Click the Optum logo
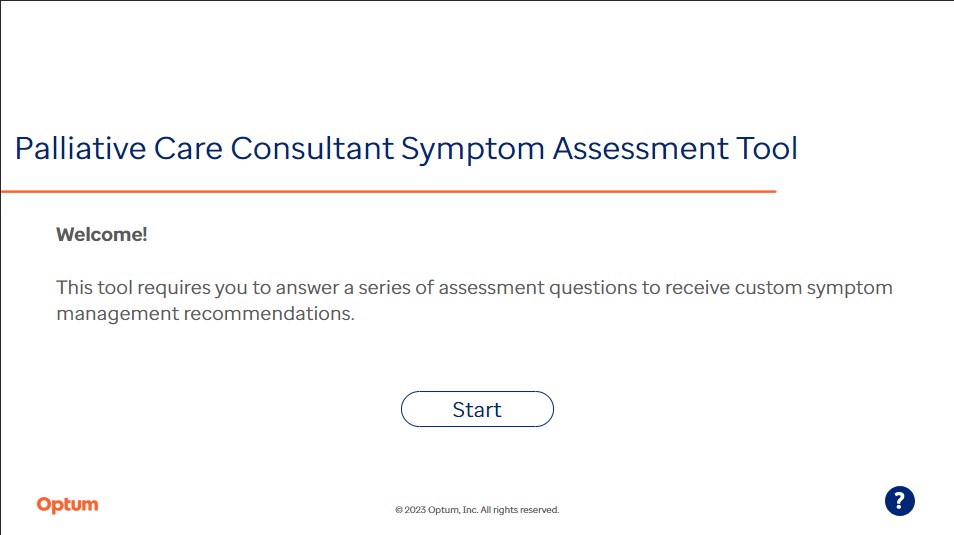Image resolution: width=954 pixels, height=535 pixels. 68,505
